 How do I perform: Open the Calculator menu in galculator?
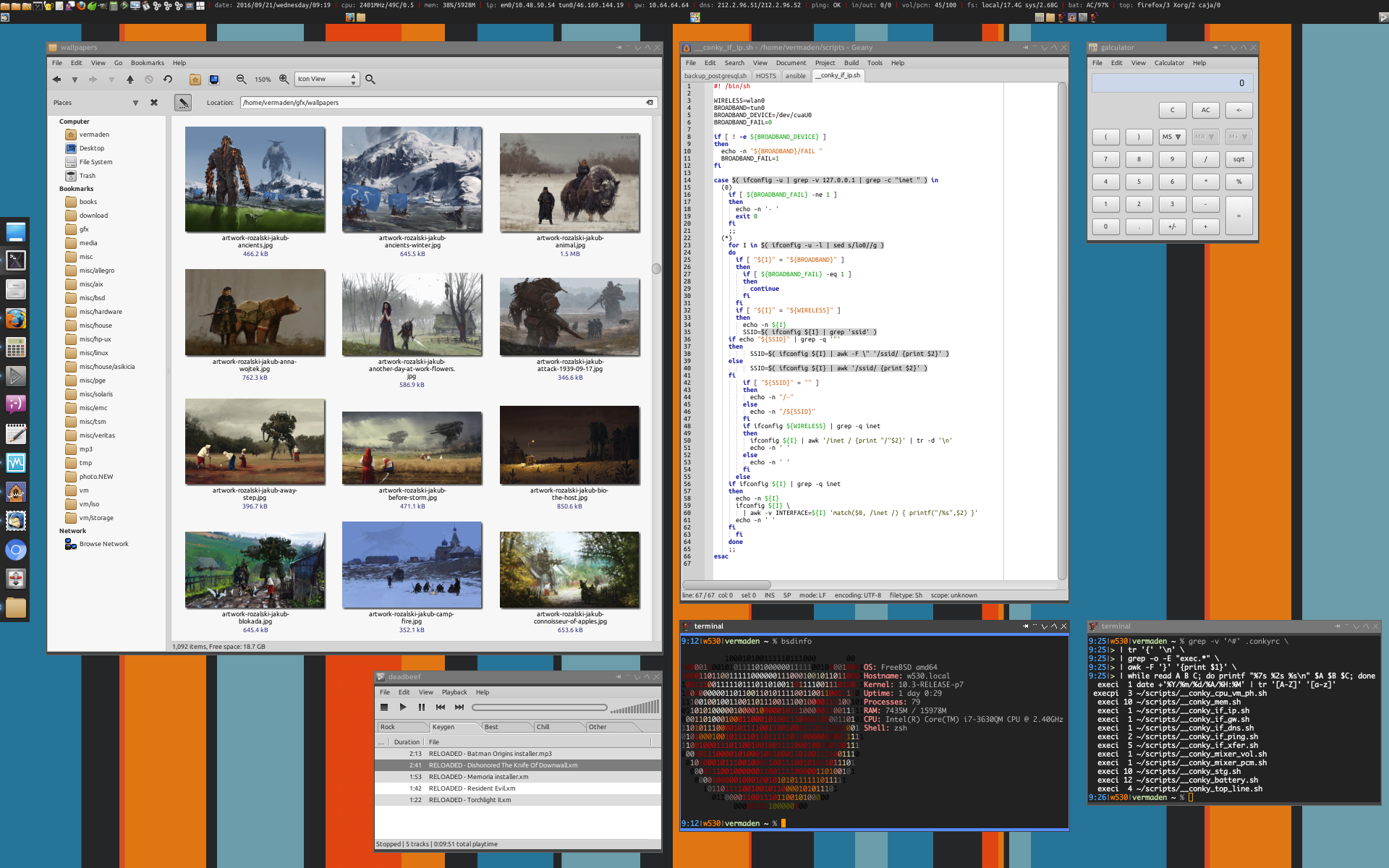(x=1169, y=63)
